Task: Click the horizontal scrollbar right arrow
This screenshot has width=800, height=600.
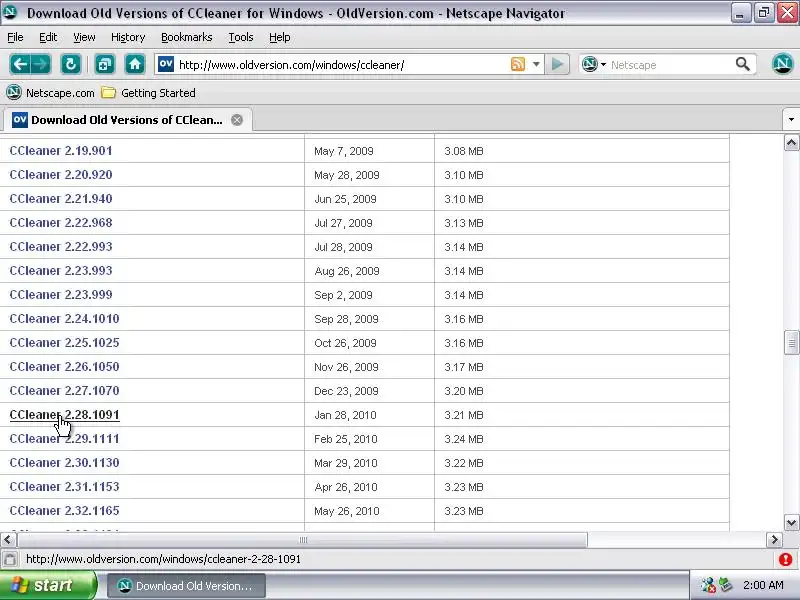Action: [774, 540]
